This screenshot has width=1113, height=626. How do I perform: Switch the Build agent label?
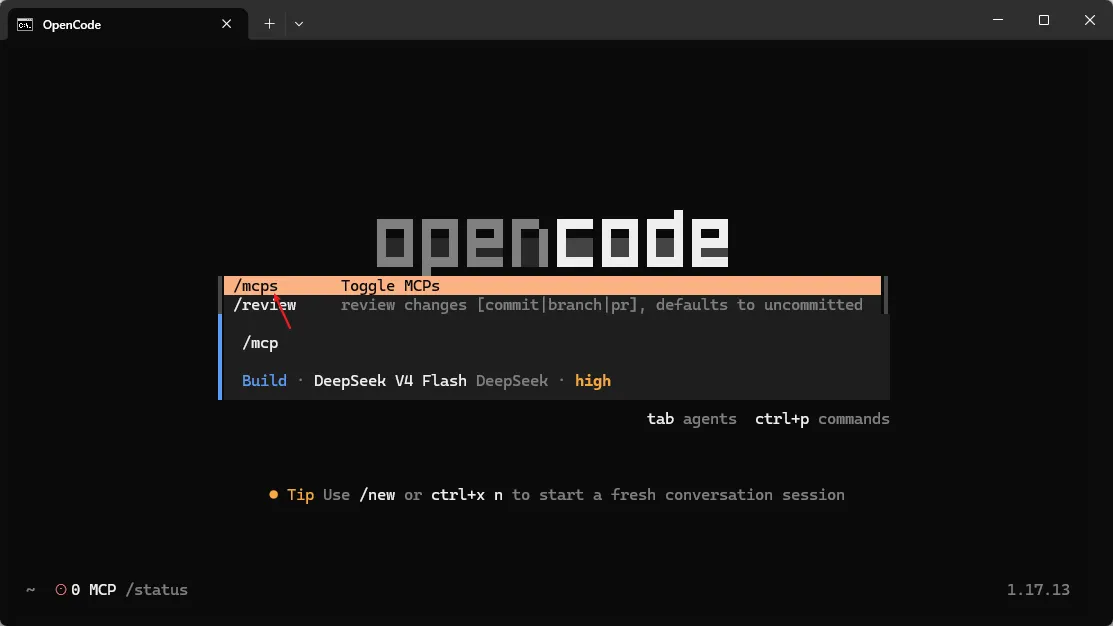(264, 380)
